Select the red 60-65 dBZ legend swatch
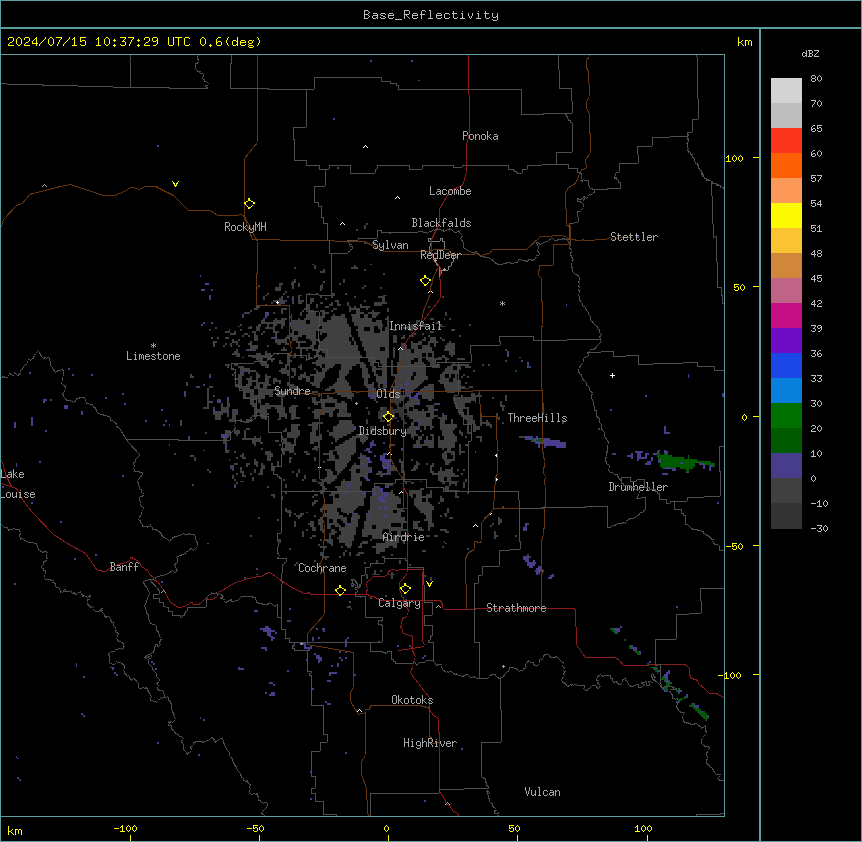The image size is (862, 842). tap(786, 141)
